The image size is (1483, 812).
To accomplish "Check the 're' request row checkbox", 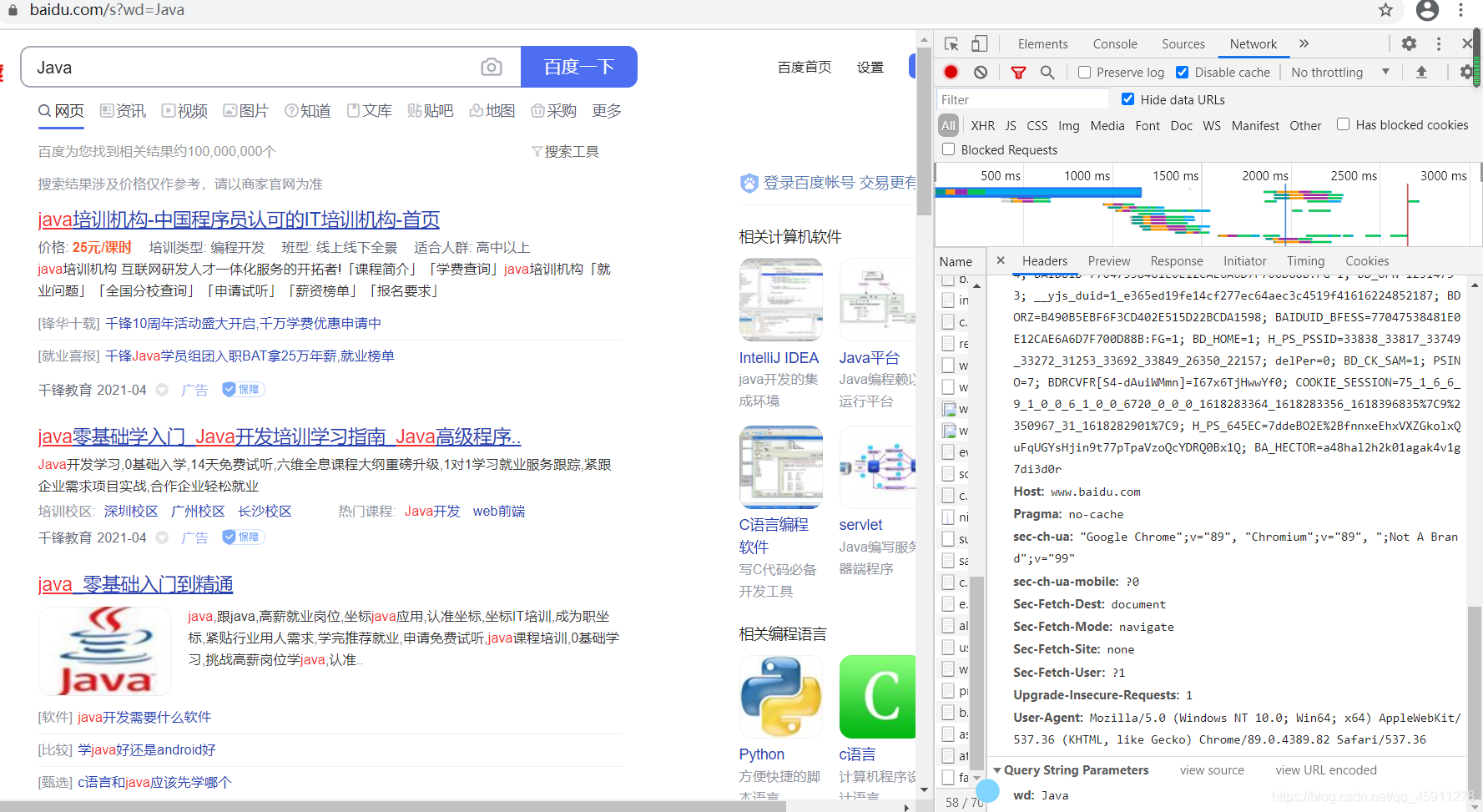I will (x=948, y=343).
